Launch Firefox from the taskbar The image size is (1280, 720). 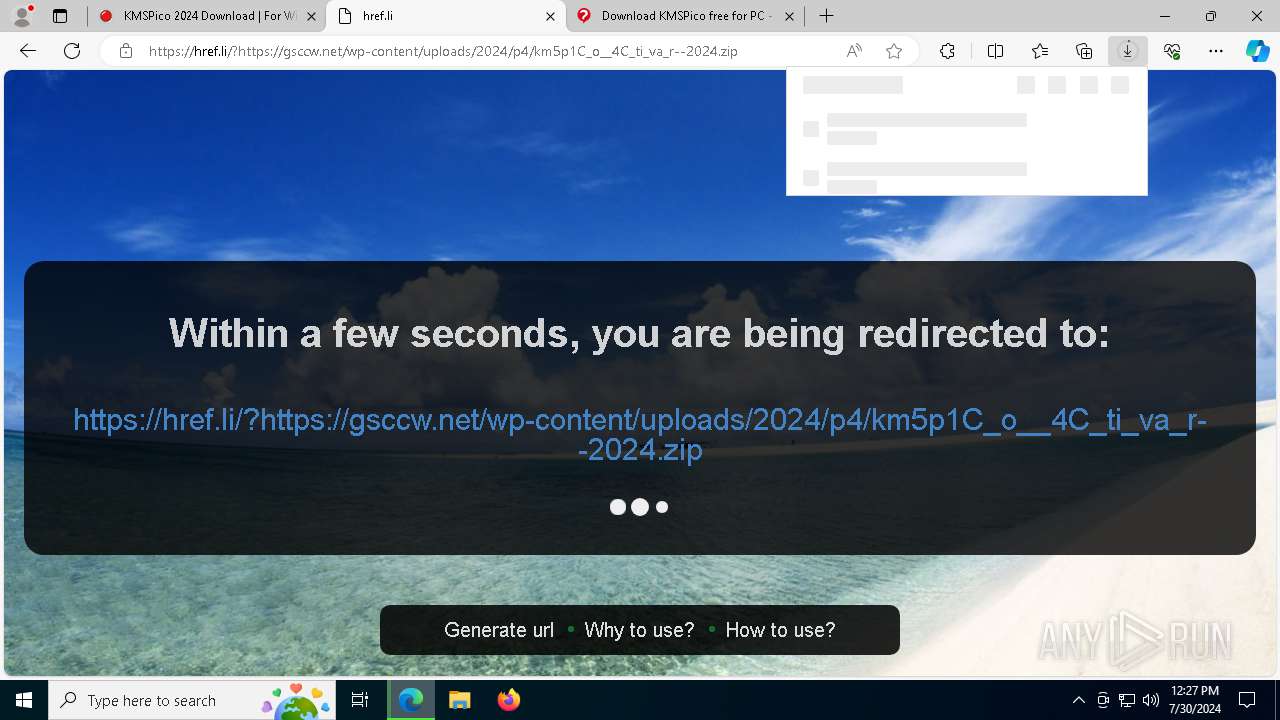508,700
